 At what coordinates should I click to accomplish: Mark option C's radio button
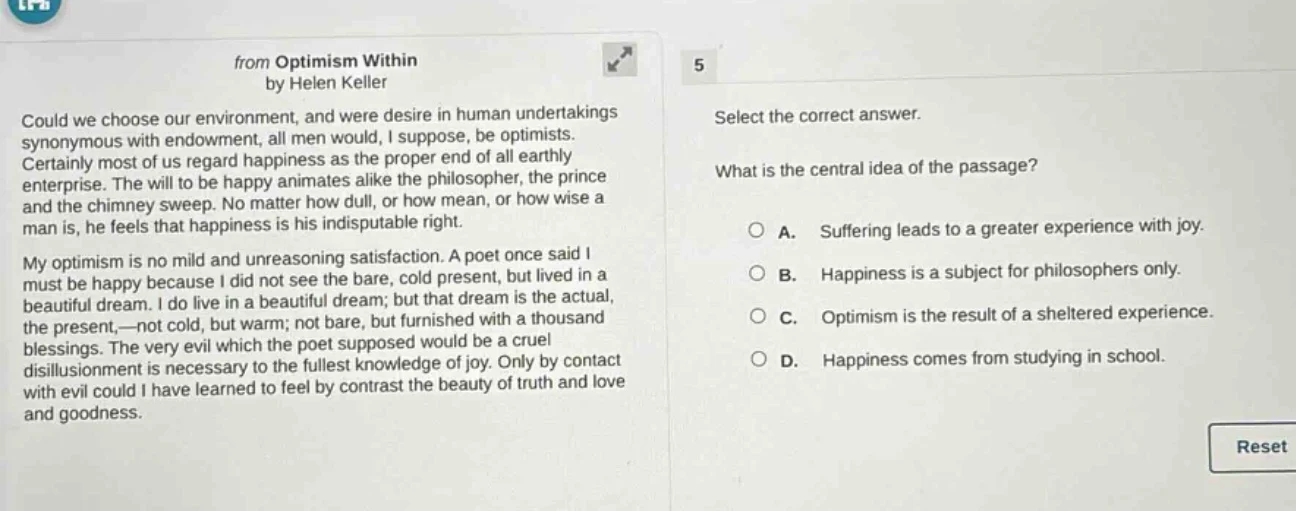click(x=759, y=315)
